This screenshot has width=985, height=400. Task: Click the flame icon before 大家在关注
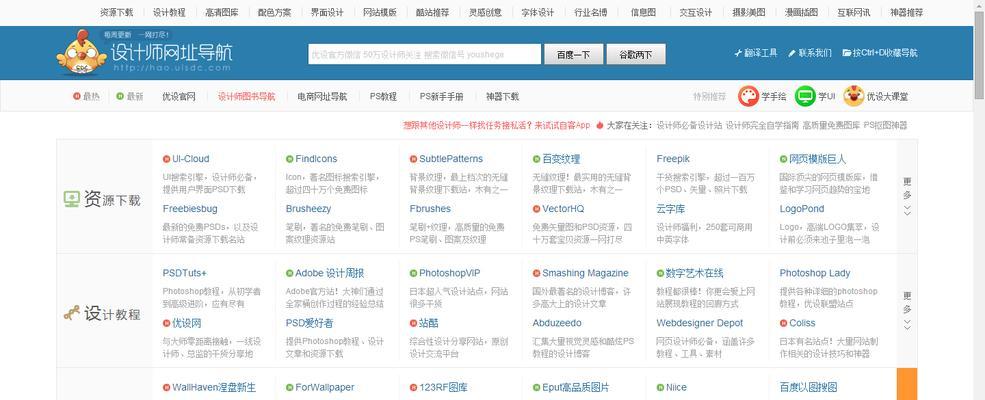click(x=600, y=125)
